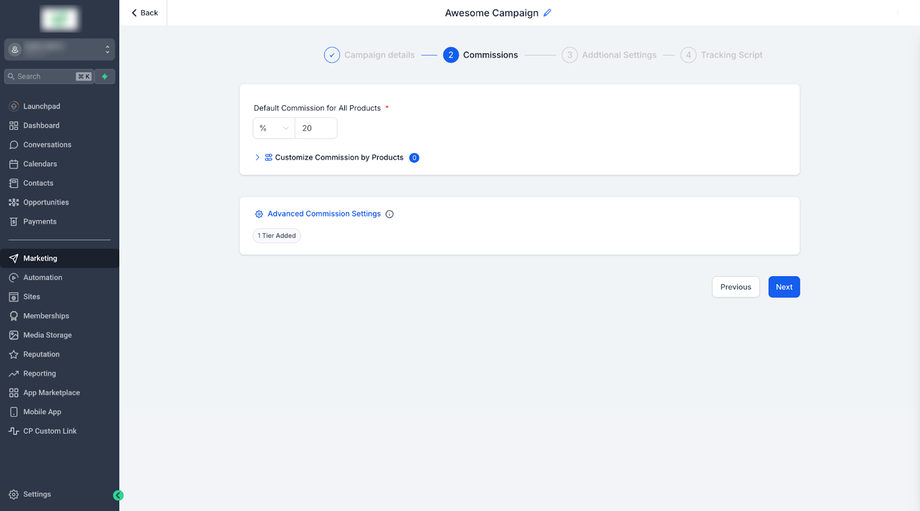Select the Tracking Script step
The height and width of the screenshot is (511, 920).
[722, 55]
